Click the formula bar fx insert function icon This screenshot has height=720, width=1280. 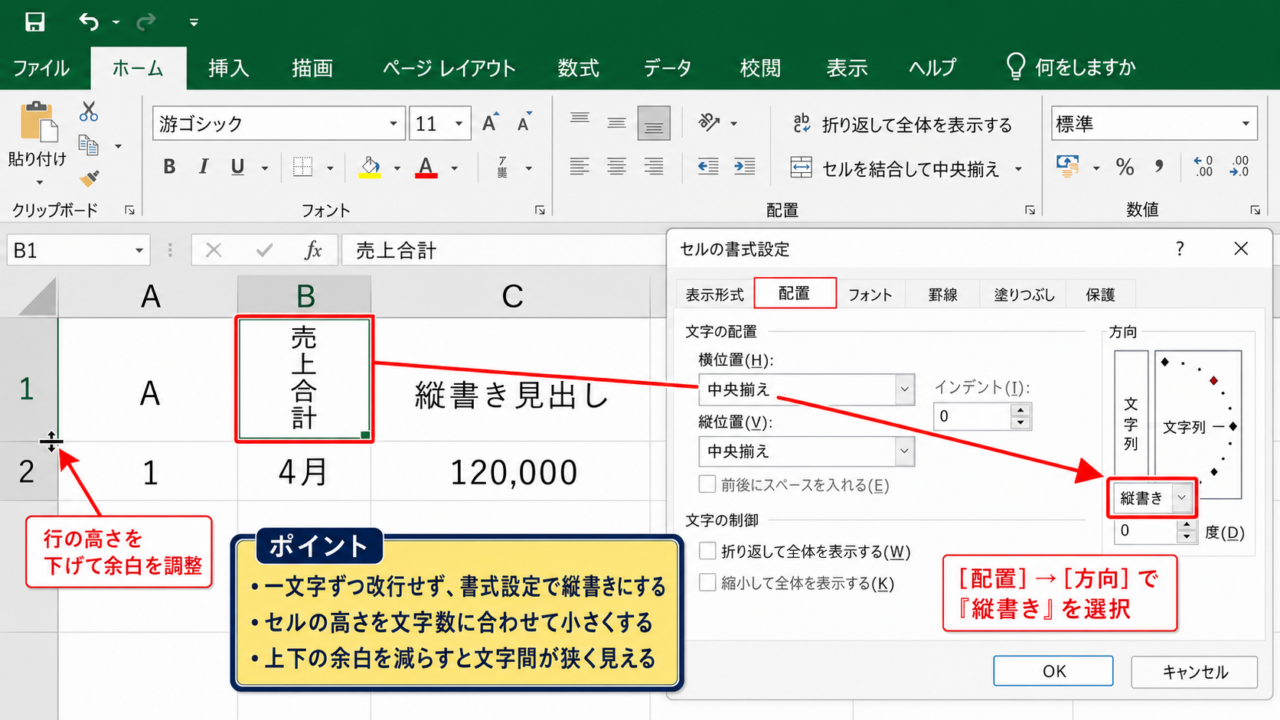313,250
